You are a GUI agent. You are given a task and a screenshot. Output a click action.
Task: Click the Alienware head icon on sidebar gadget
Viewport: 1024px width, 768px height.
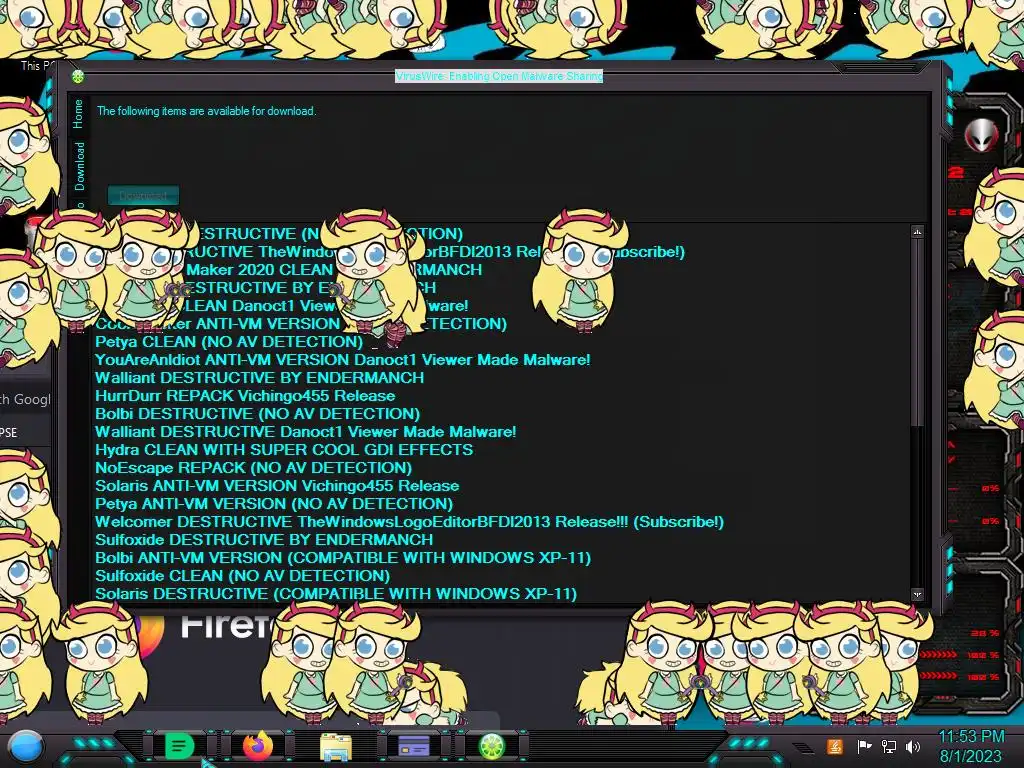click(982, 136)
